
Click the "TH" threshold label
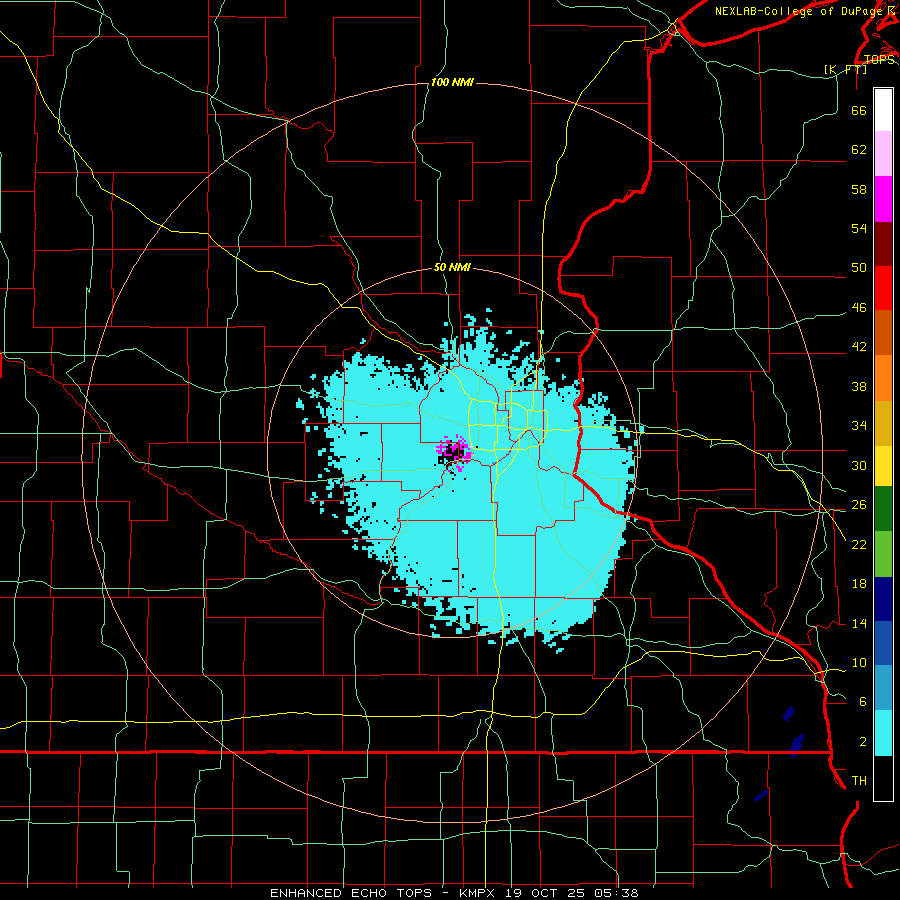[x=859, y=780]
